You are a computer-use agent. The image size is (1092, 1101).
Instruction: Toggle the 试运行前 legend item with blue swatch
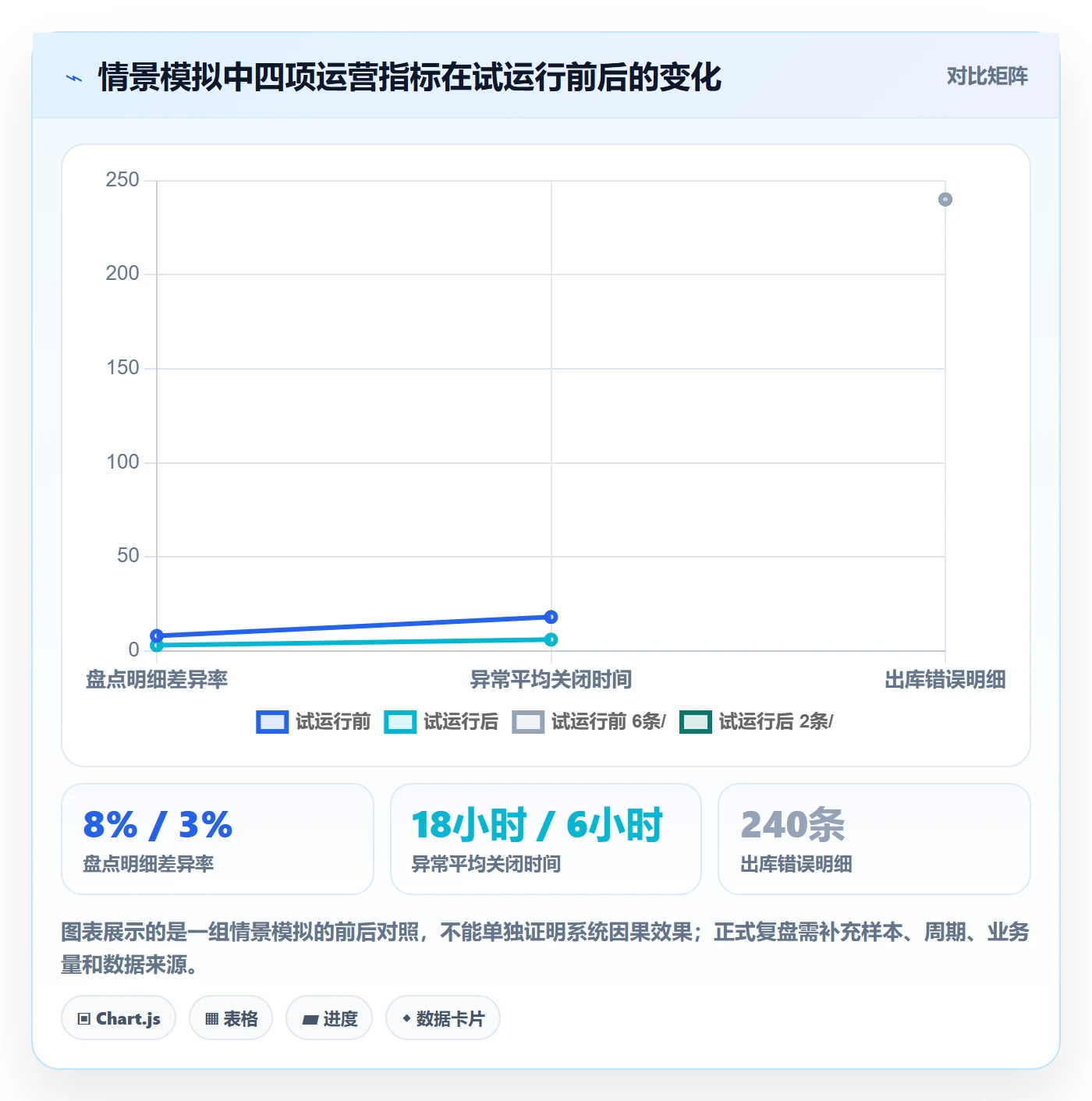point(314,722)
